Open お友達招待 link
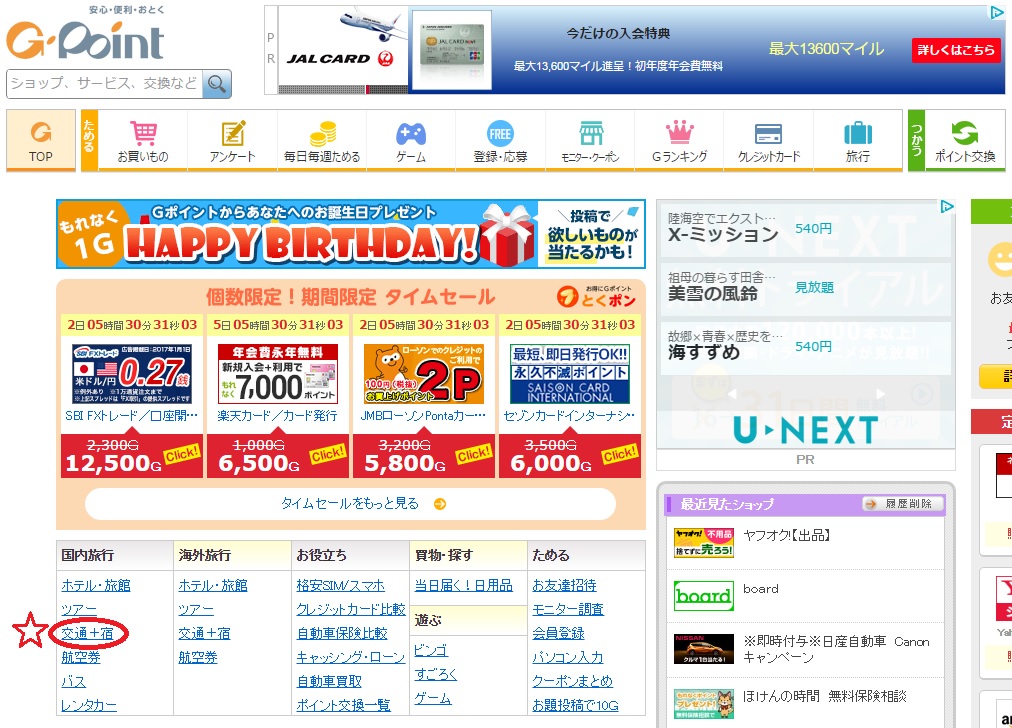The image size is (1012, 728). point(564,585)
